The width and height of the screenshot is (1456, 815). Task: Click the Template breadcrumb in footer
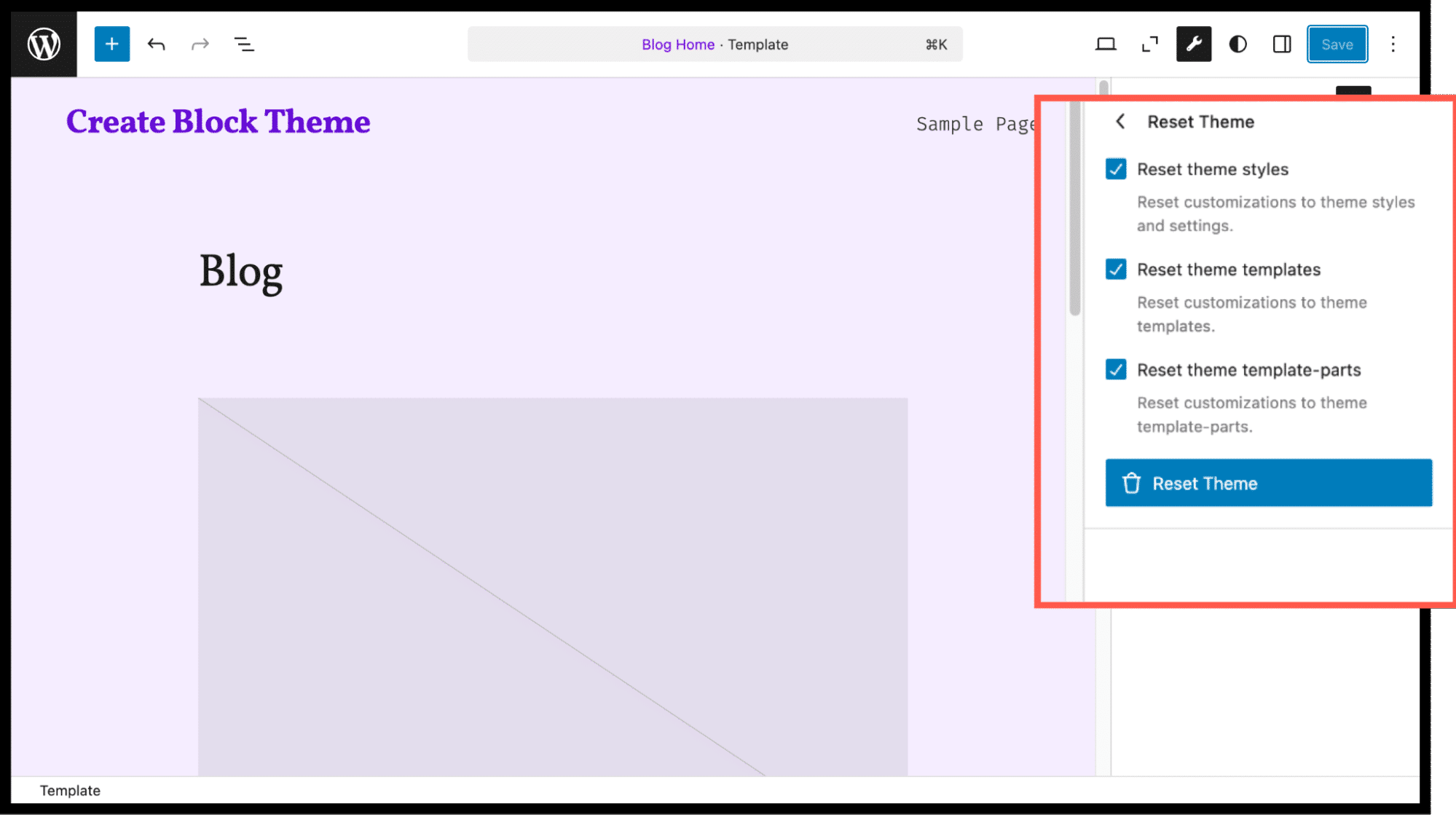[70, 790]
